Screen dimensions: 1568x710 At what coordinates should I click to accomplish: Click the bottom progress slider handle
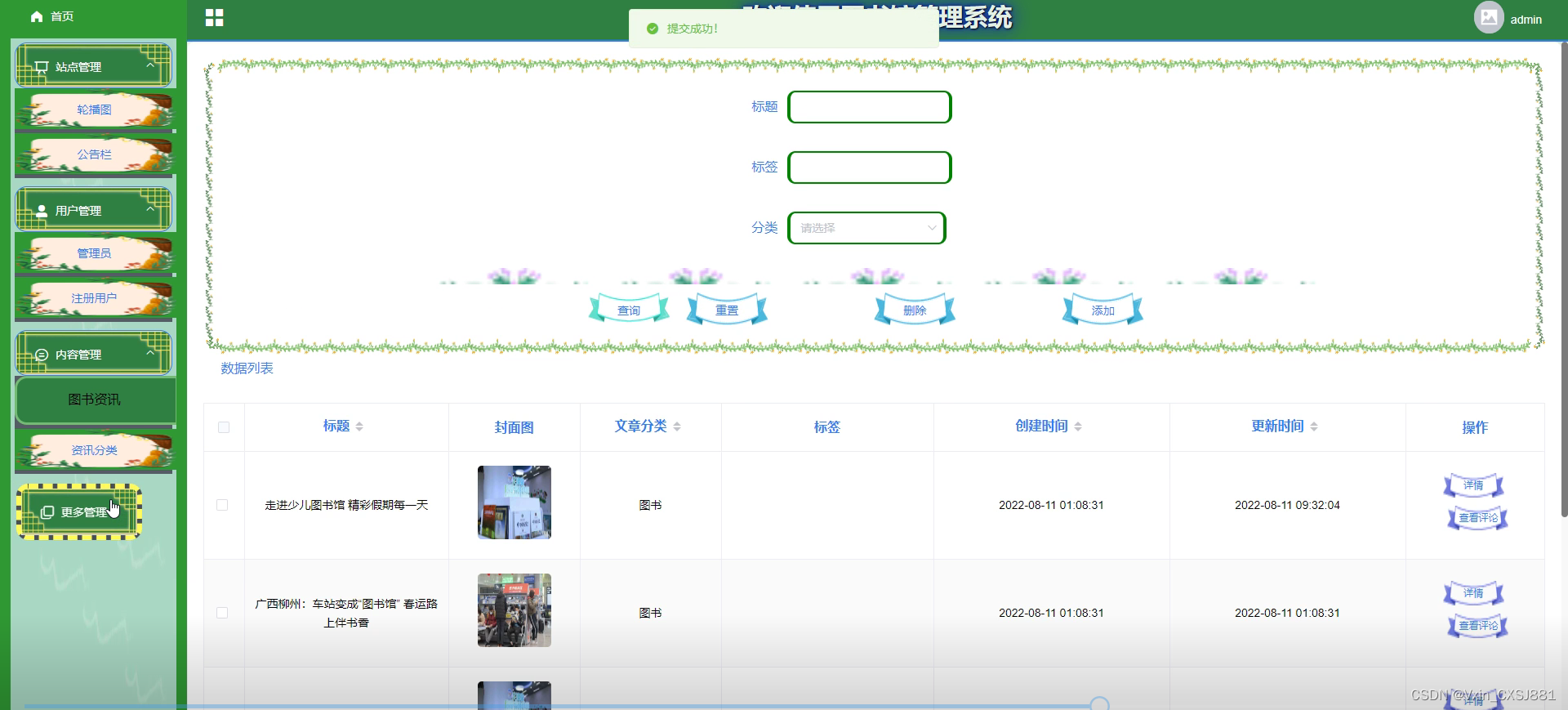(x=1100, y=704)
